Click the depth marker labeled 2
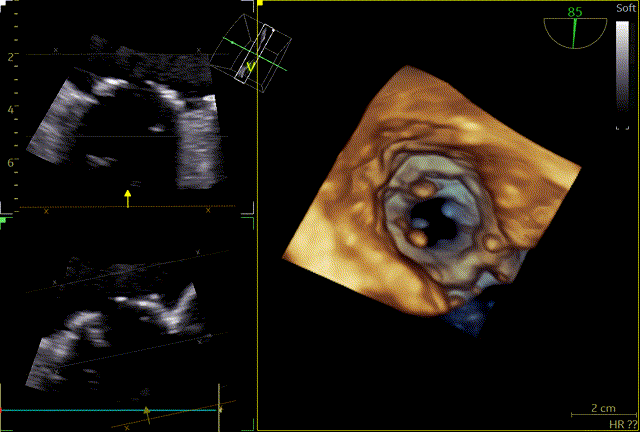This screenshot has height=432, width=640. 11,57
